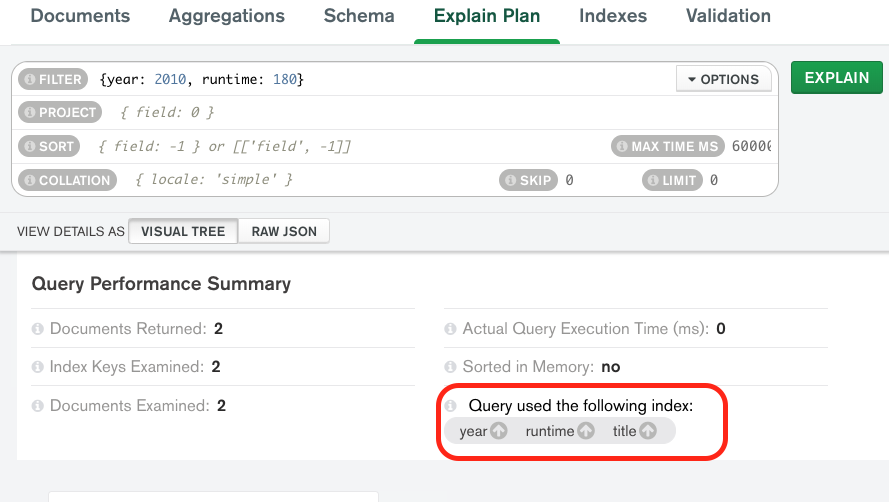Click the COLLATION info label

coord(67,180)
